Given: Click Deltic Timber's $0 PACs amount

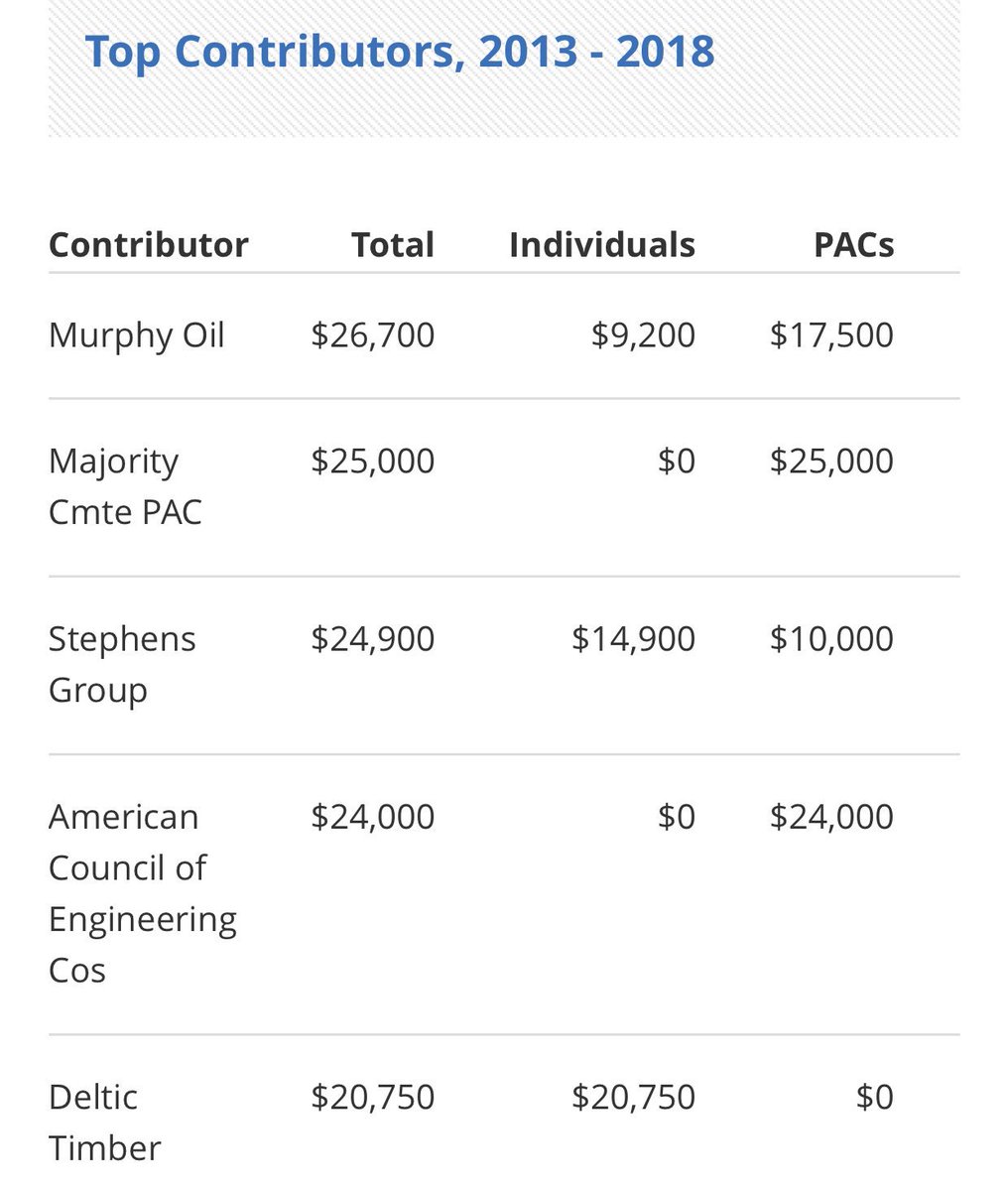Looking at the screenshot, I should [874, 1097].
